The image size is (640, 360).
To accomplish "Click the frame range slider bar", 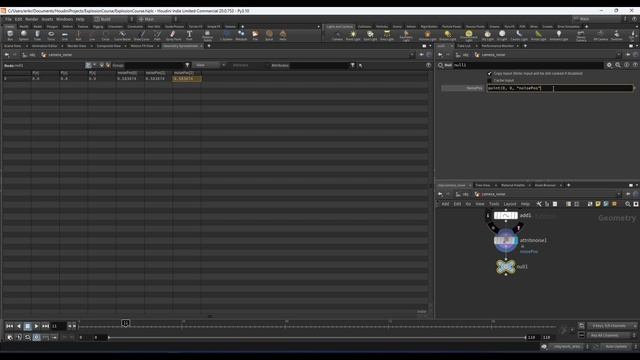I will point(317,338).
